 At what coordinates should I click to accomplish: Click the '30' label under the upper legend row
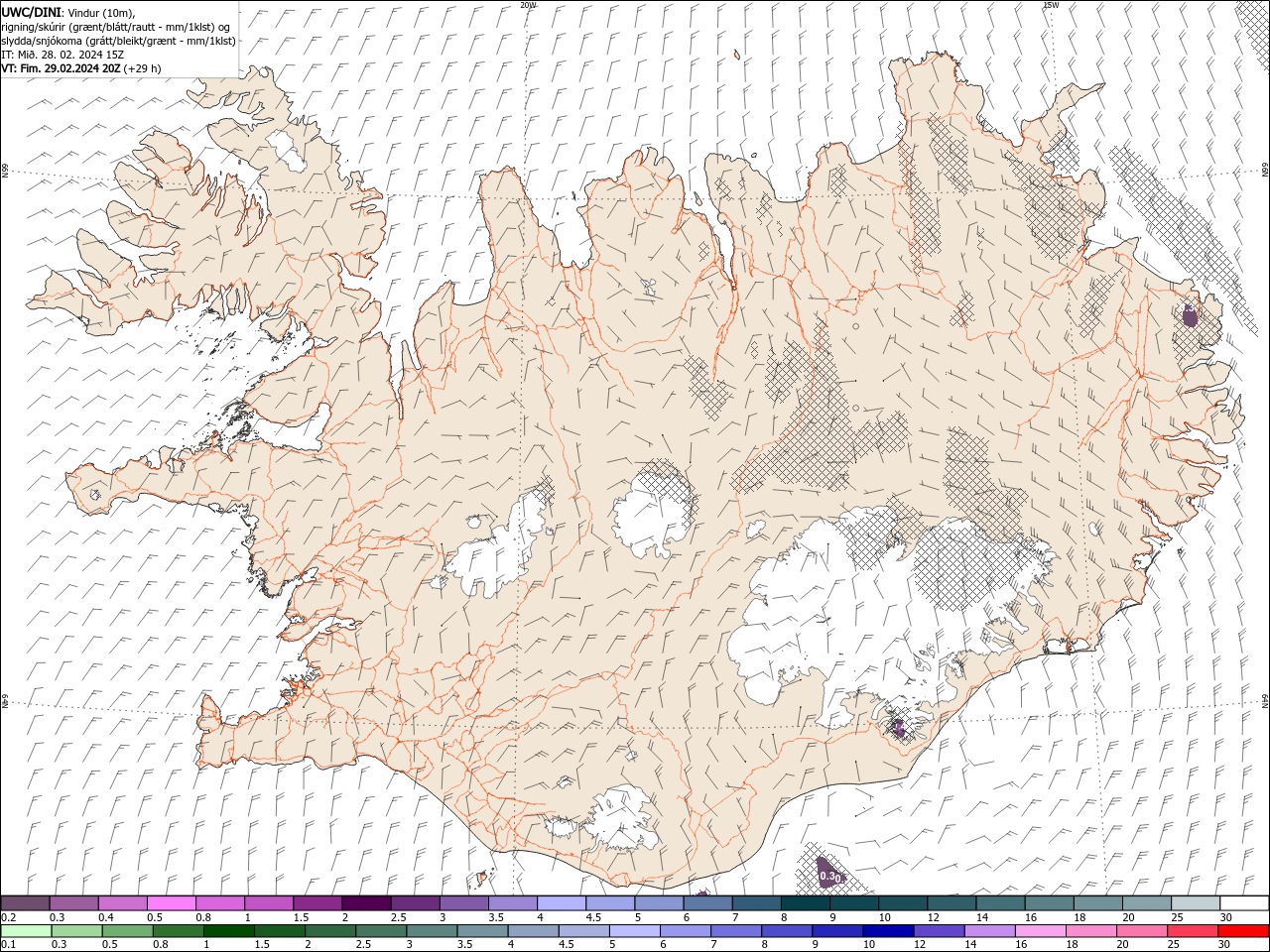1225,917
